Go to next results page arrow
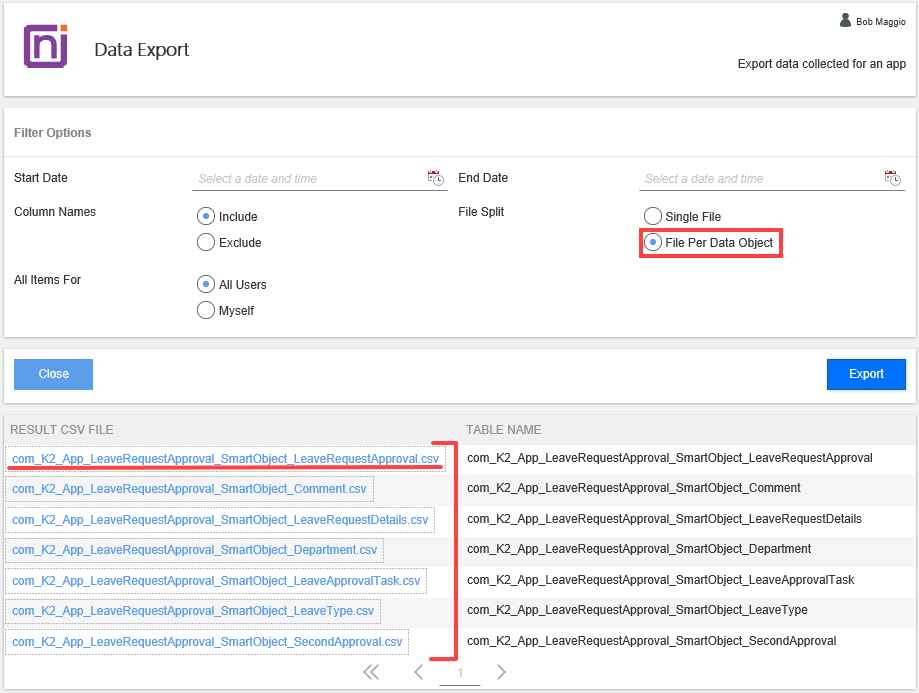The image size is (919, 693). point(501,672)
